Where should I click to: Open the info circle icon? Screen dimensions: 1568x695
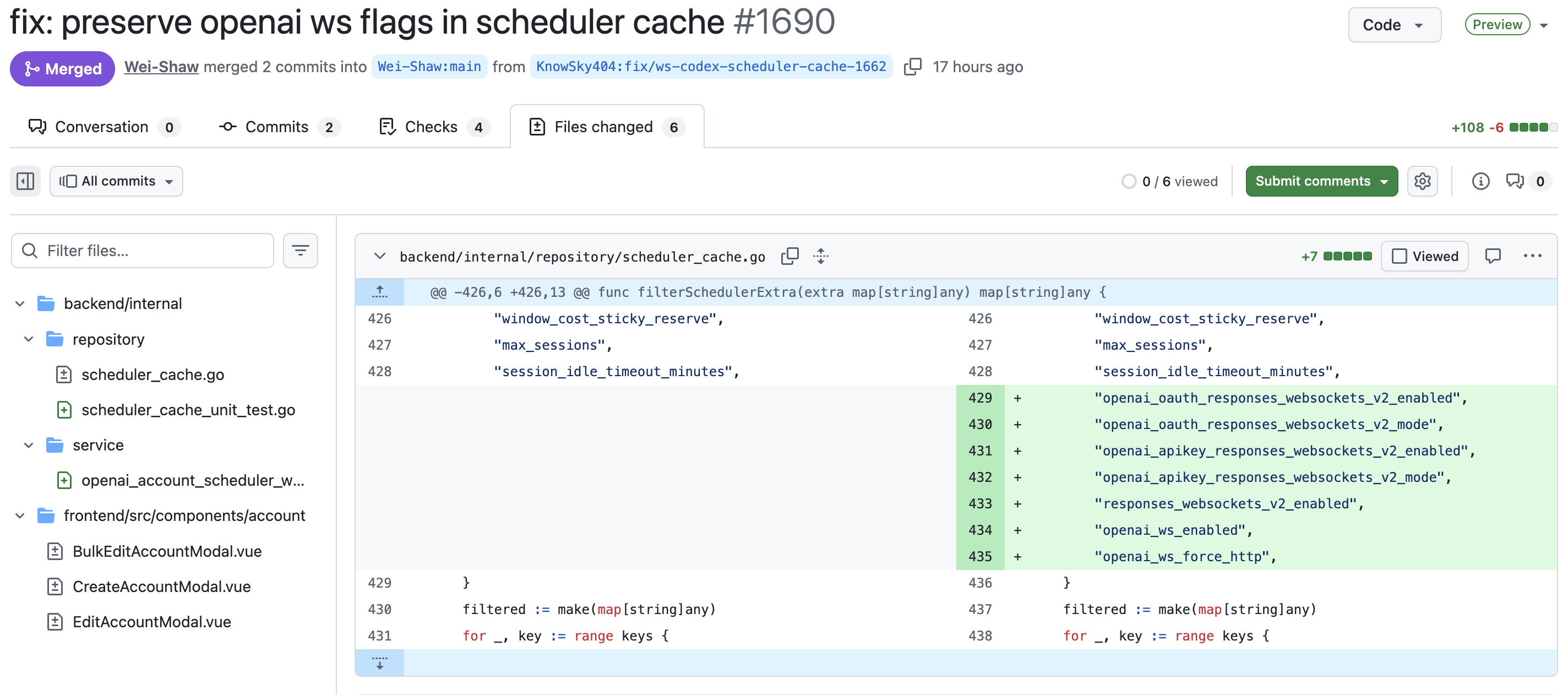(x=1481, y=181)
